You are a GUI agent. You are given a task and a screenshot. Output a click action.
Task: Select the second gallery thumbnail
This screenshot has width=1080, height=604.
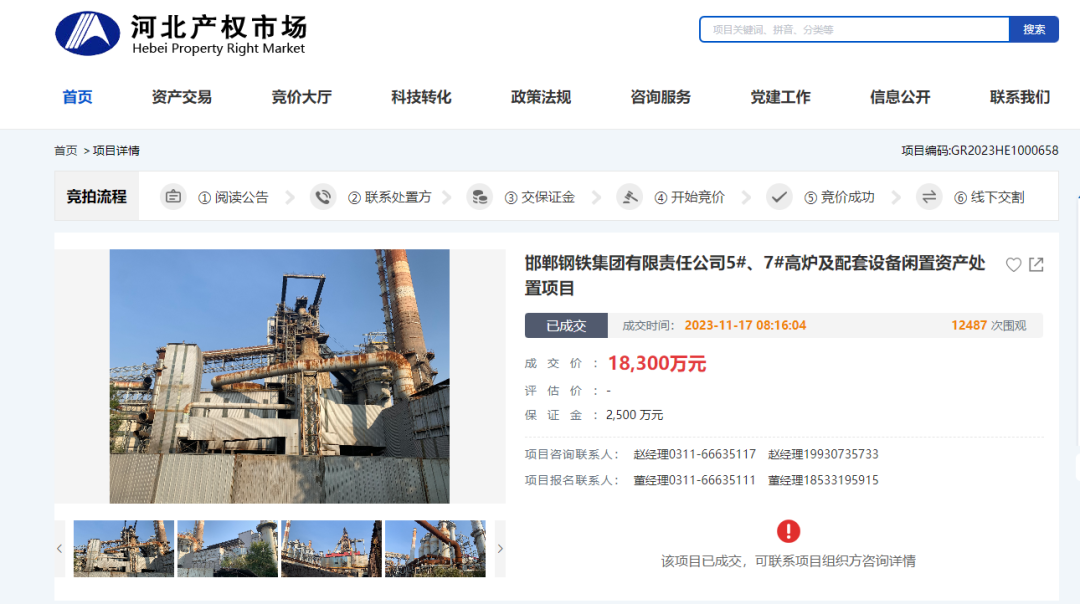228,548
